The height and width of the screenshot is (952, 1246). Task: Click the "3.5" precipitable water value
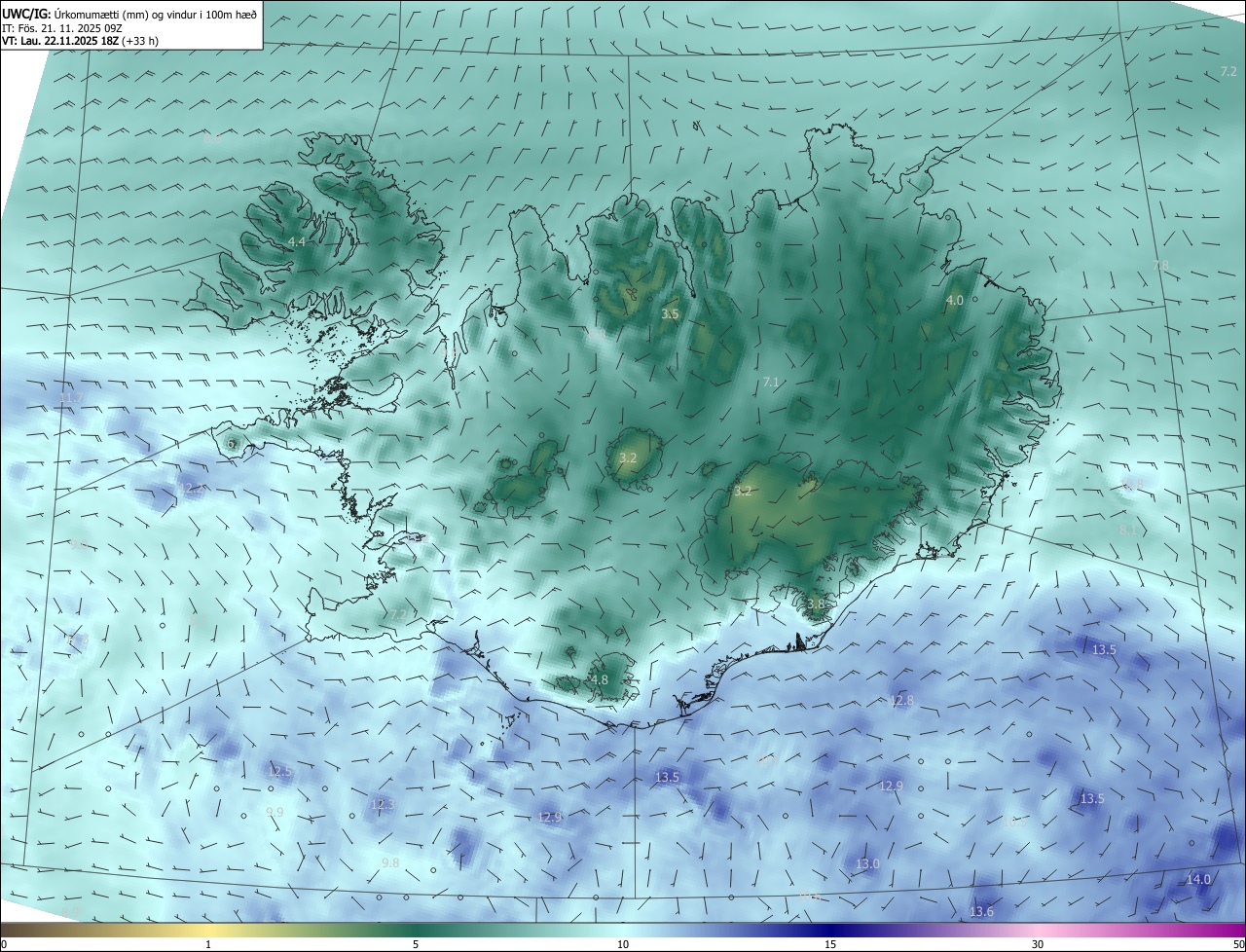[670, 314]
